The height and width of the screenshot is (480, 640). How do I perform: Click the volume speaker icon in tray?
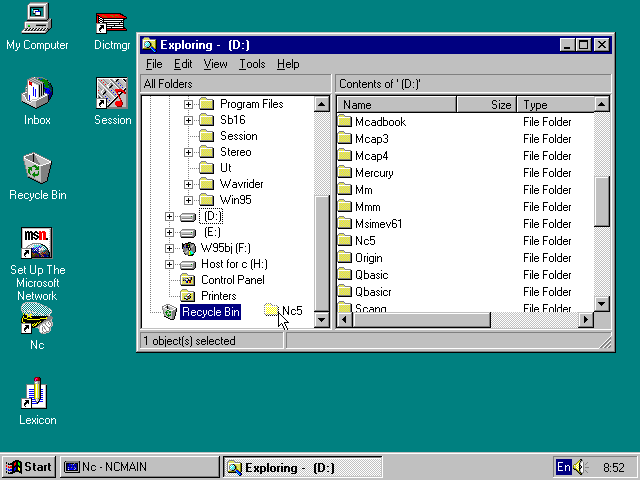[x=582, y=467]
